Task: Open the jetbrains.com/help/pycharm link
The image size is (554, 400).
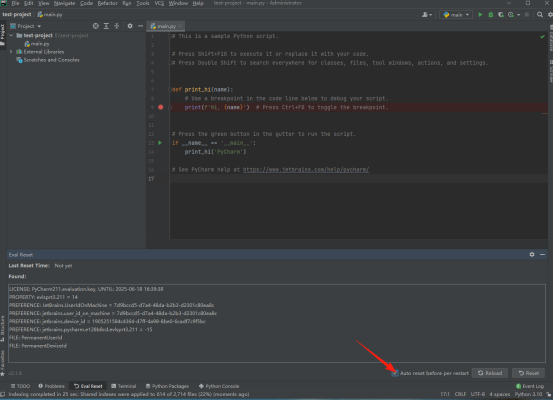Action: (x=306, y=170)
